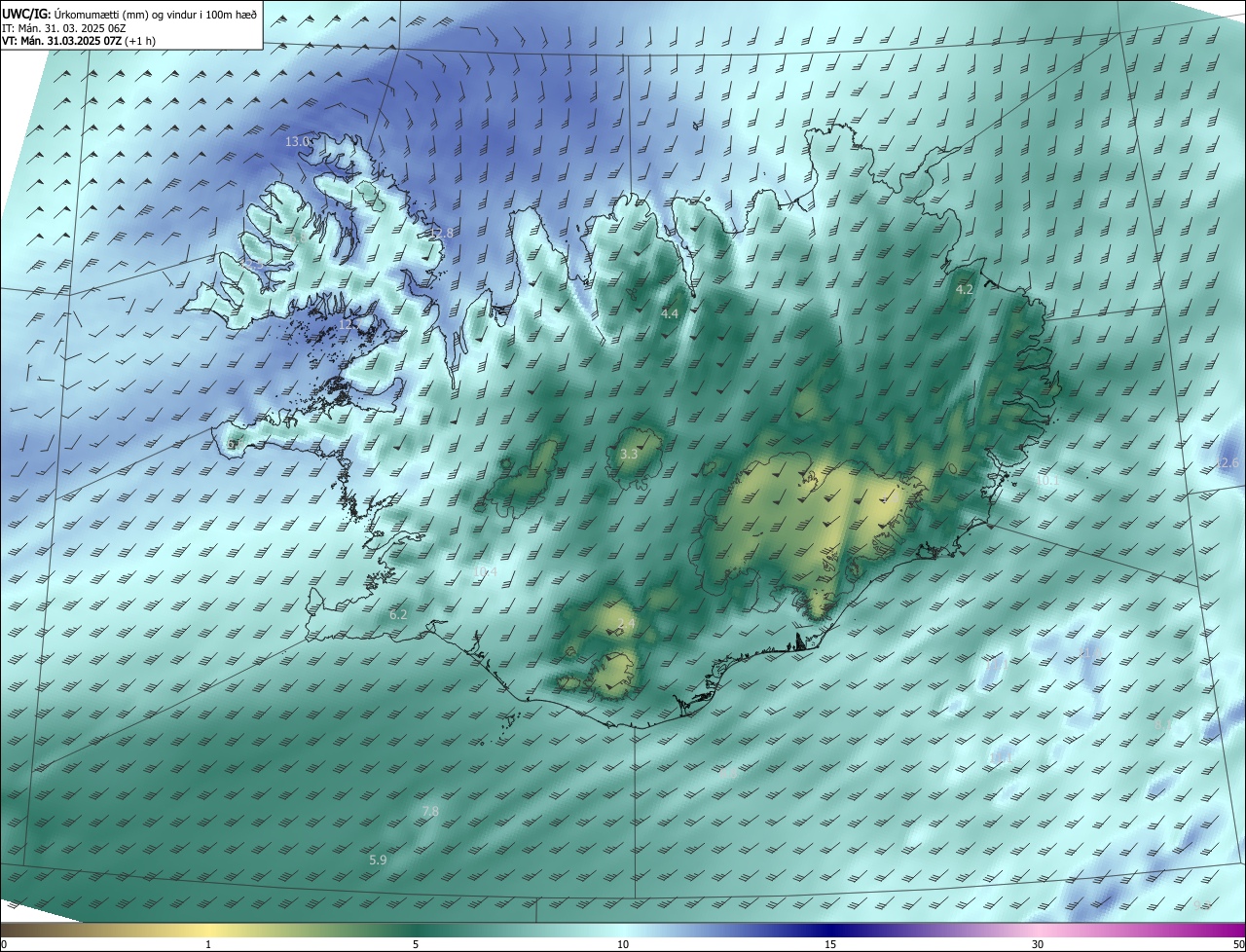Click the 1 tick on the color scale

(x=208, y=945)
